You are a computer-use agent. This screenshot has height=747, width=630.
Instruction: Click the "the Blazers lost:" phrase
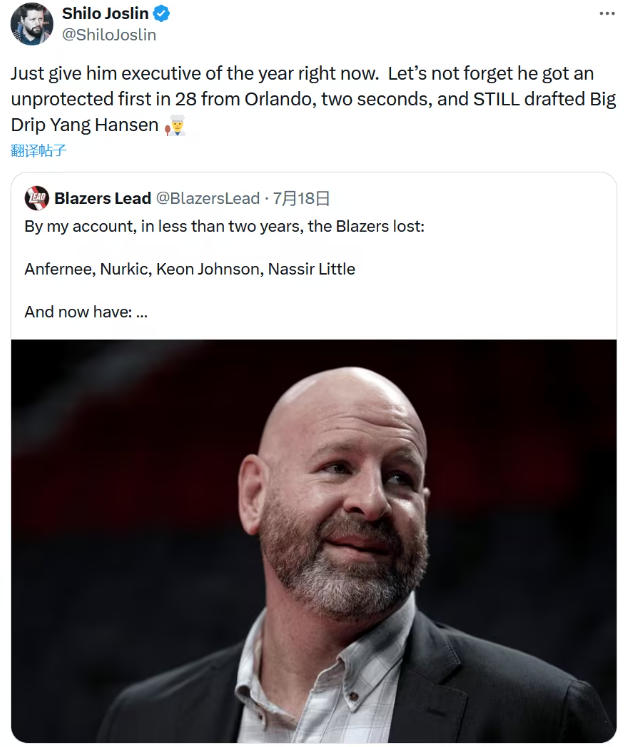coord(366,226)
